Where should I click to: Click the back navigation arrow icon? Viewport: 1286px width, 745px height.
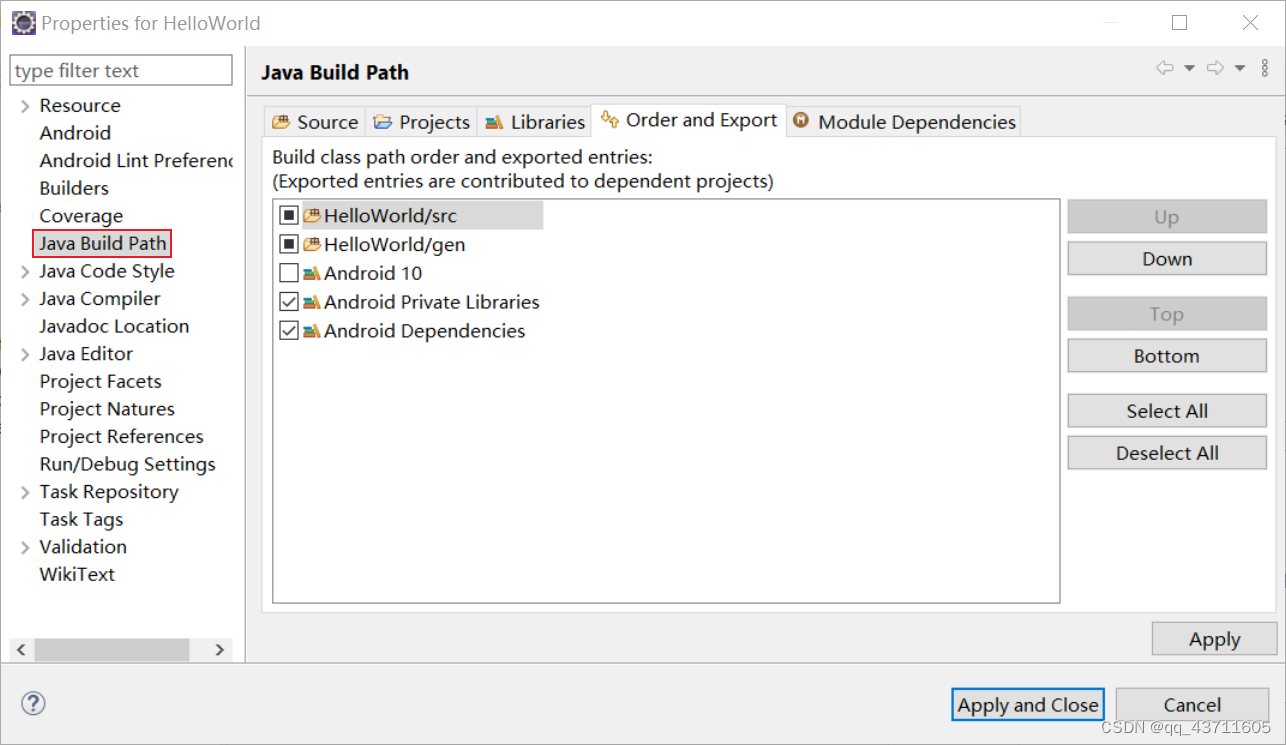(1164, 66)
